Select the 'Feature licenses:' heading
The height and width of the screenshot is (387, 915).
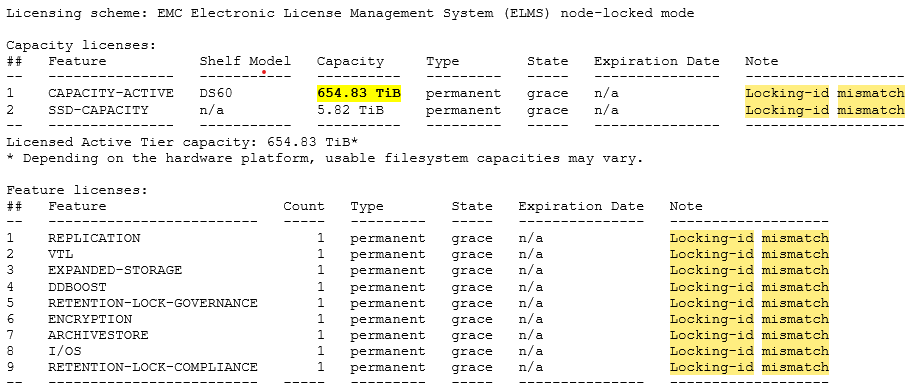pos(78,190)
